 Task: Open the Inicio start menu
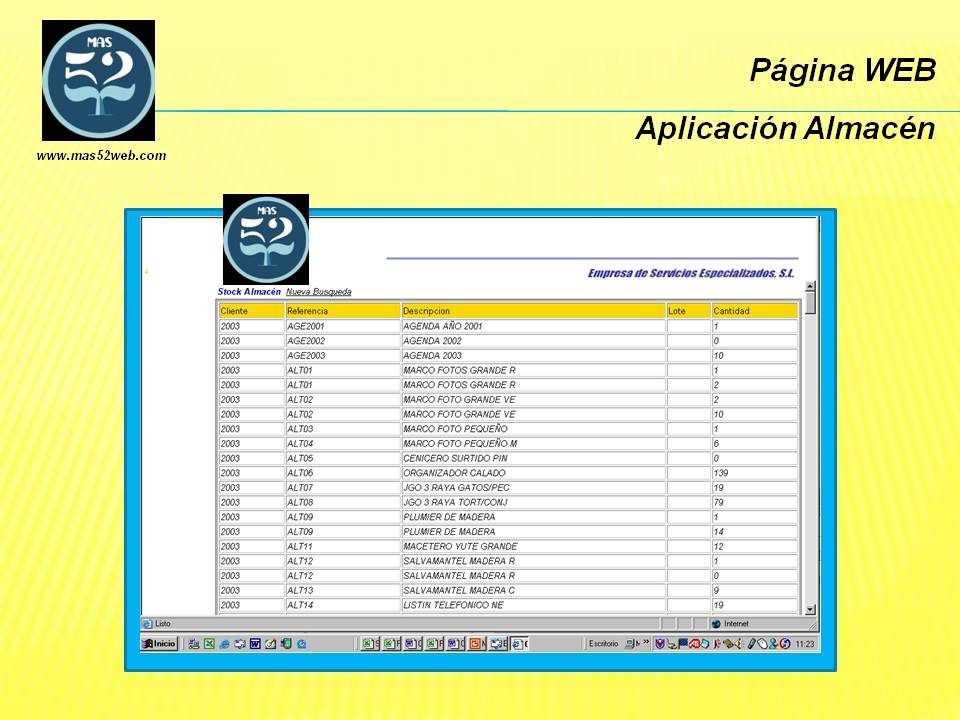coord(159,644)
